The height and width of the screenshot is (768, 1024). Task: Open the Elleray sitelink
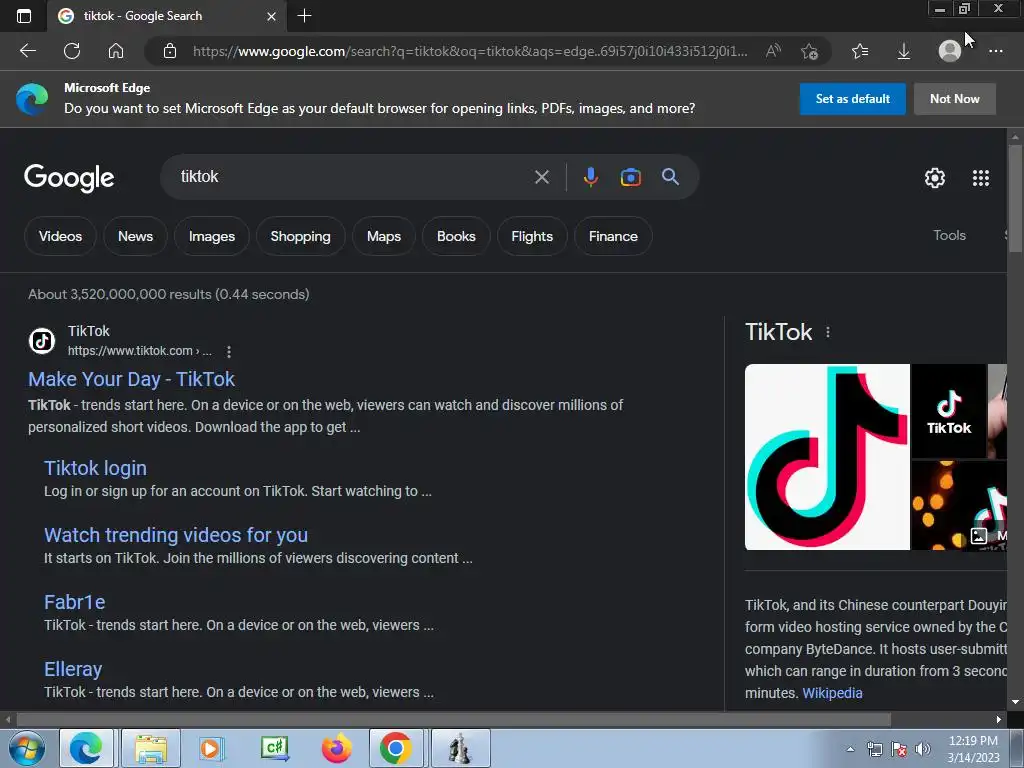[x=73, y=669]
